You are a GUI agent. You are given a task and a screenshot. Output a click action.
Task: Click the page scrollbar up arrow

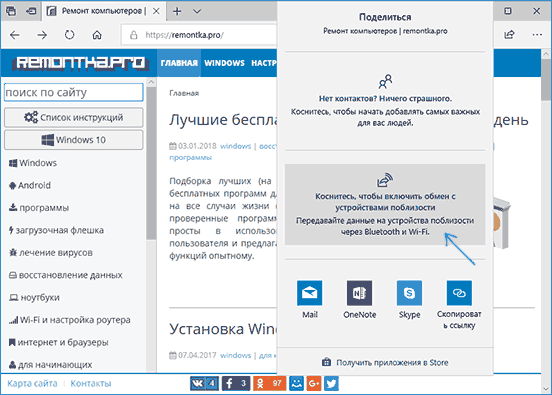[546, 54]
